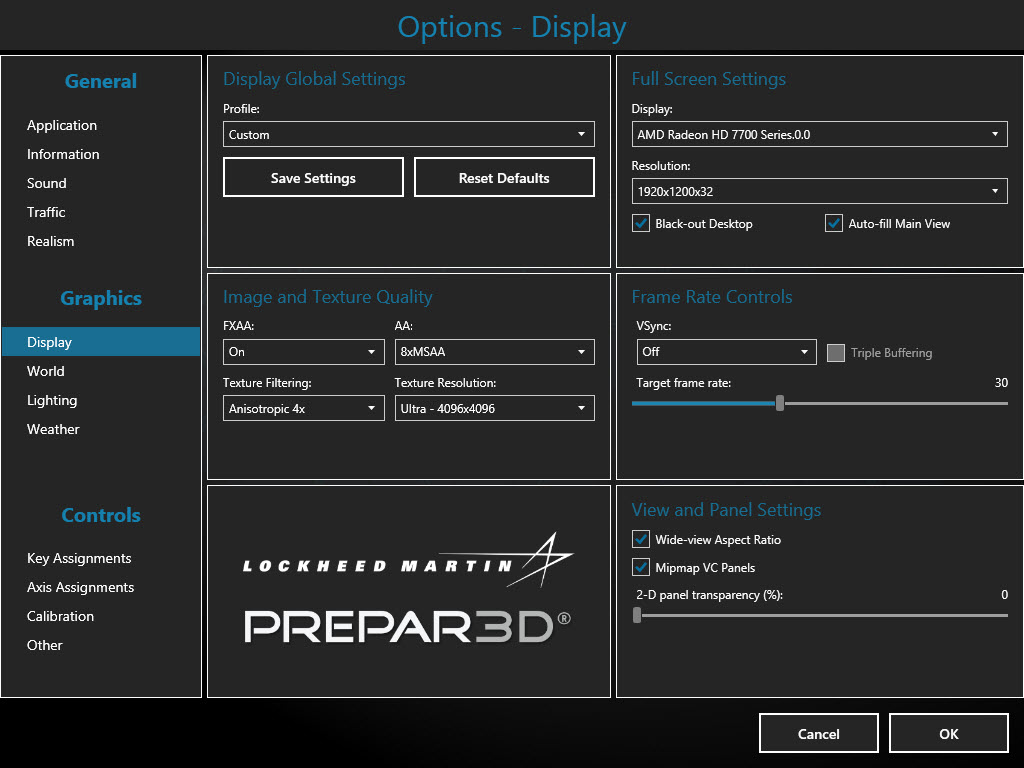Open the Lighting settings page
This screenshot has width=1024, height=768.
tap(52, 400)
